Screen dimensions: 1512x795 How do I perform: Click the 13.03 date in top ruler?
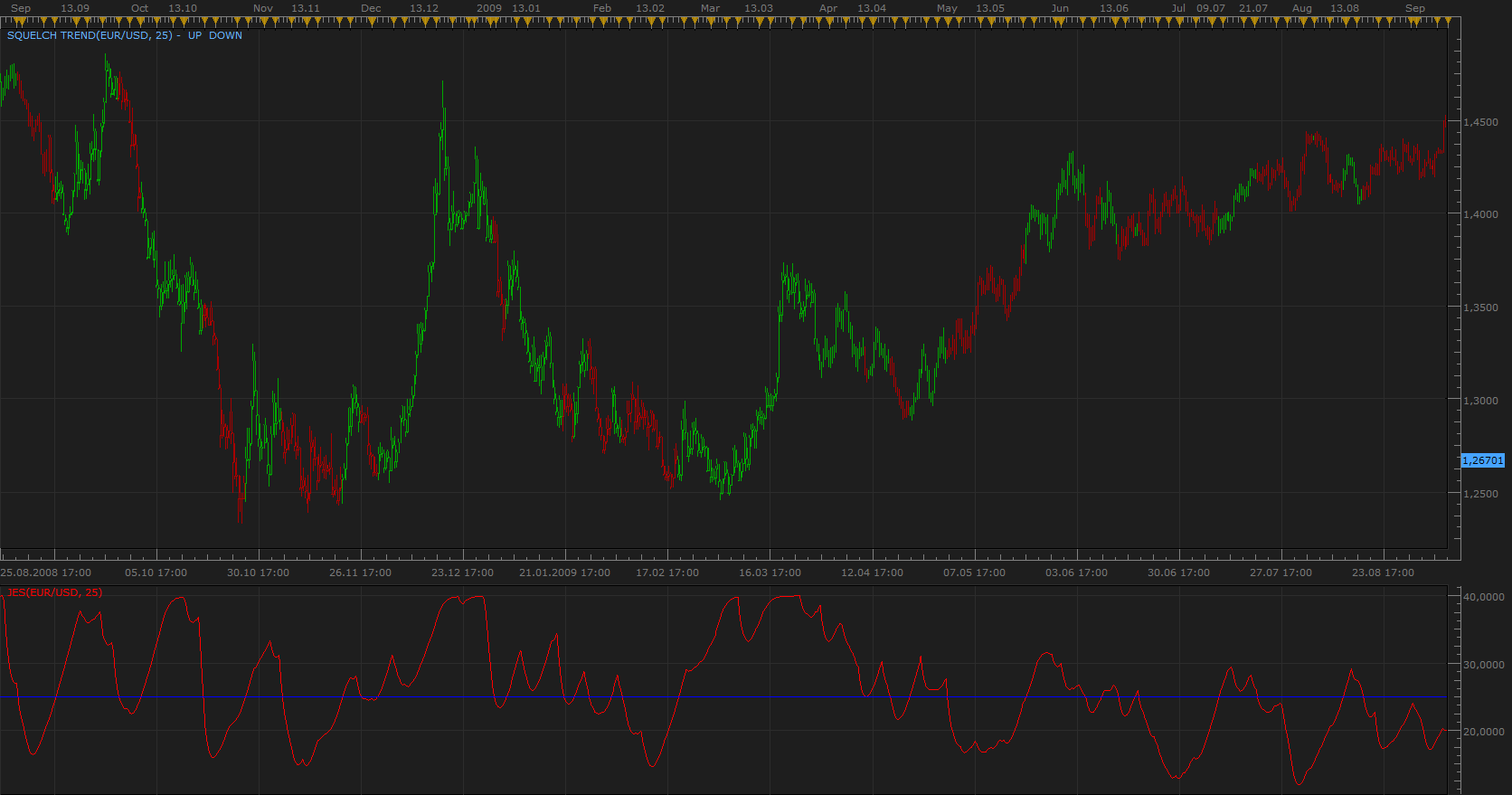pyautogui.click(x=759, y=8)
